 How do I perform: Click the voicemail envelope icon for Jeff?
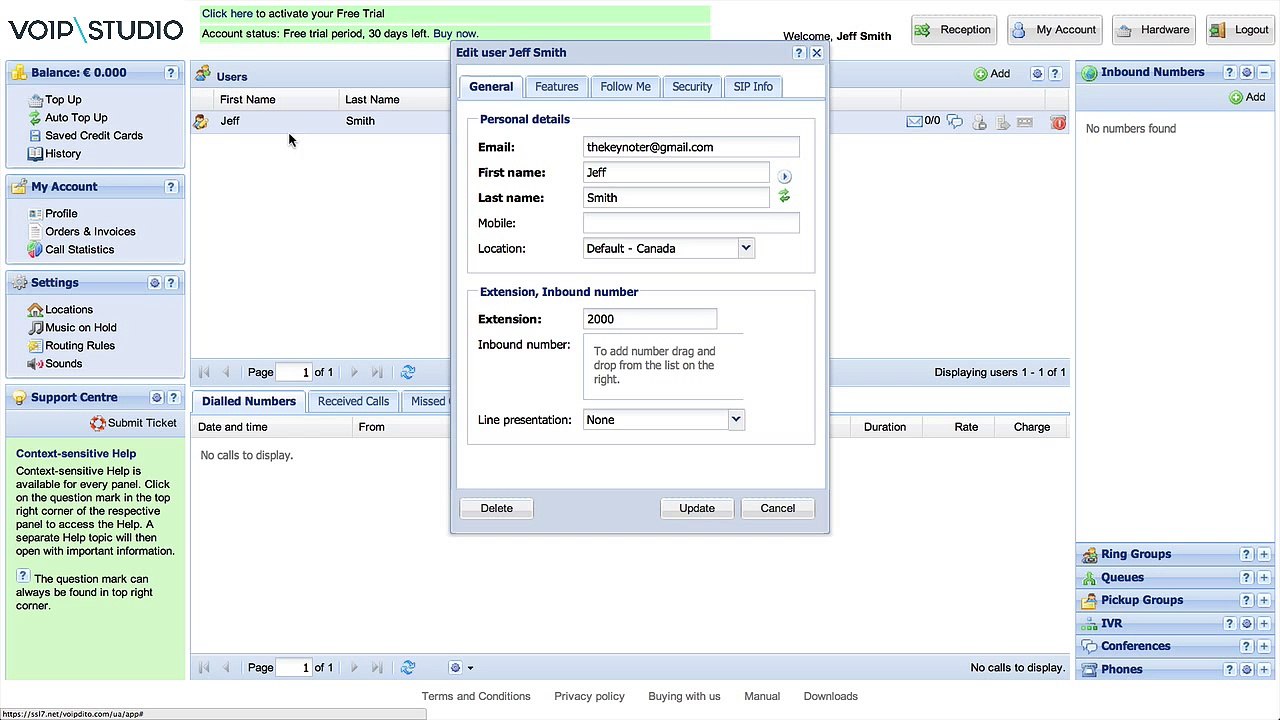914,121
